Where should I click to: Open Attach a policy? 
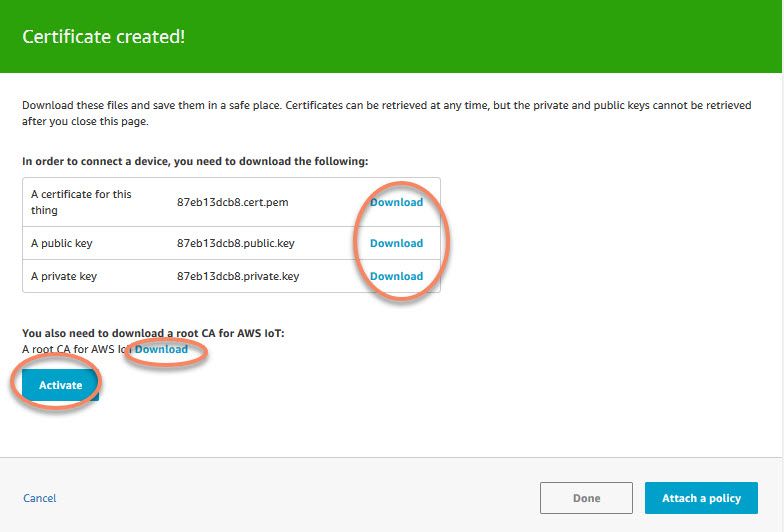(x=702, y=498)
